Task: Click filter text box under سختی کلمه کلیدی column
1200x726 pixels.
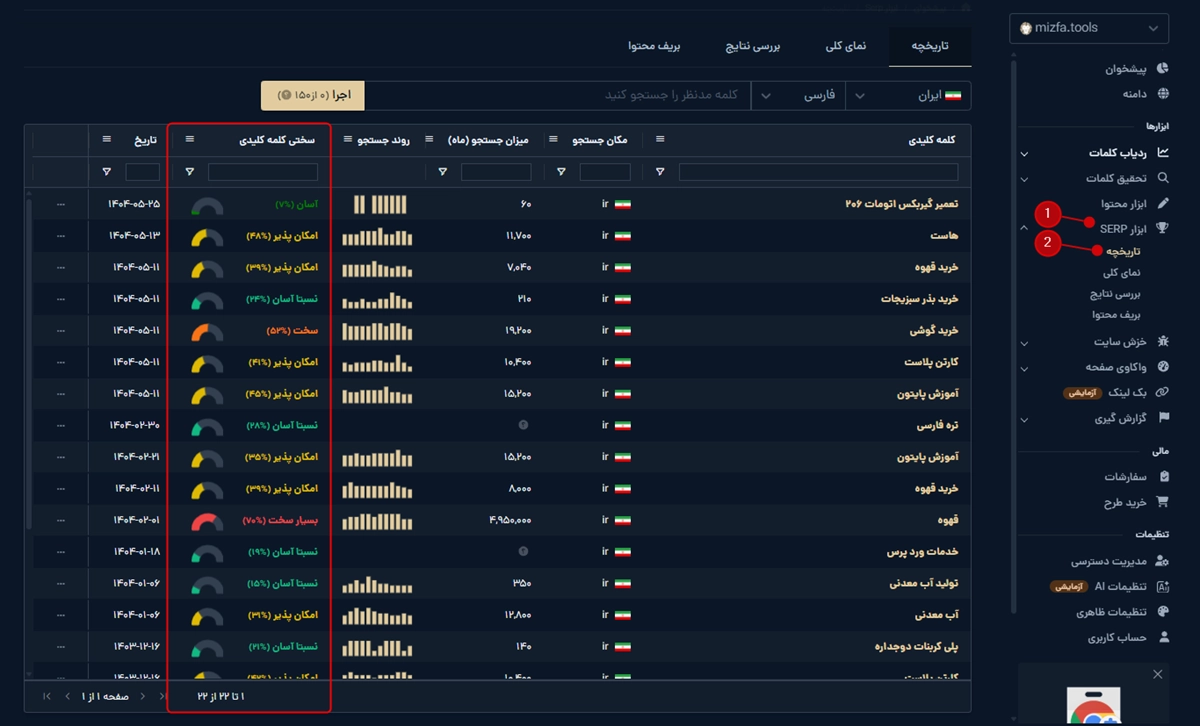Action: pyautogui.click(x=263, y=172)
